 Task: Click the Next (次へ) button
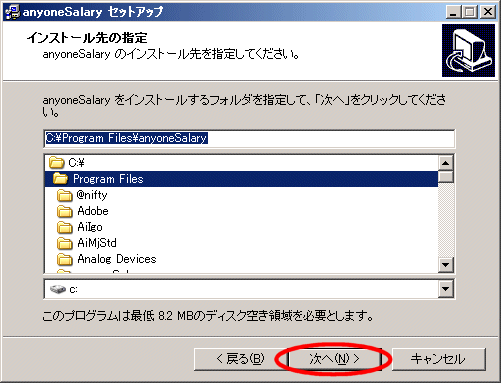(334, 359)
